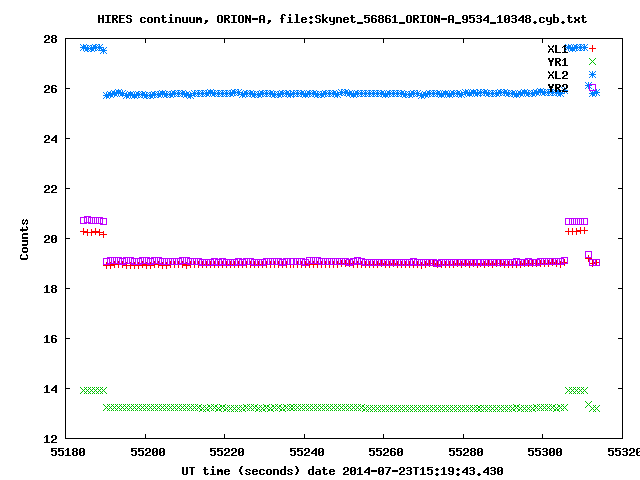This screenshot has width=640, height=480.
Task: Click the plot title text starting "HIRES continuum"
Action: point(342,19)
